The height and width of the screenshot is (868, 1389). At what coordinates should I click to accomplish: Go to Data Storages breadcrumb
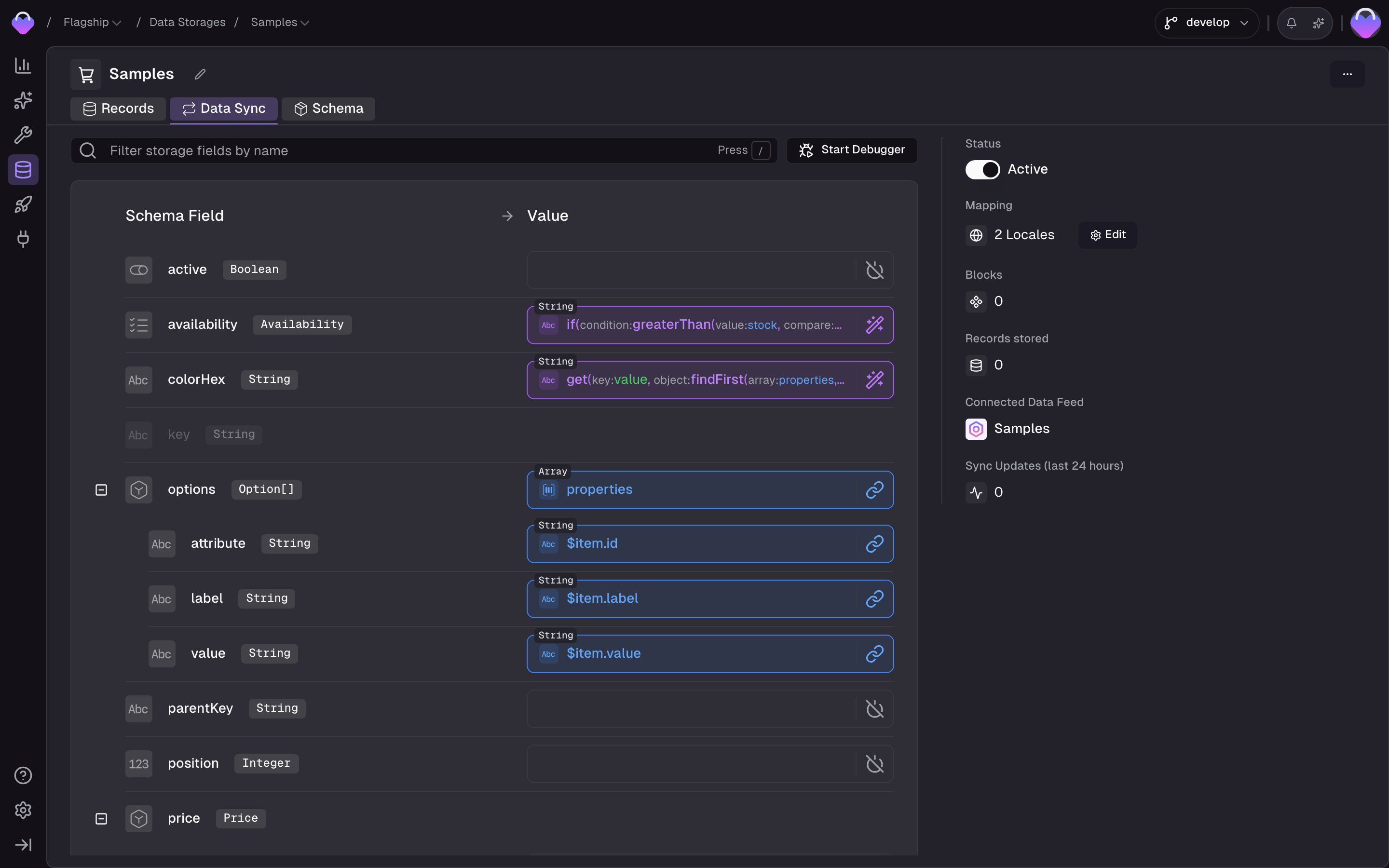187,22
